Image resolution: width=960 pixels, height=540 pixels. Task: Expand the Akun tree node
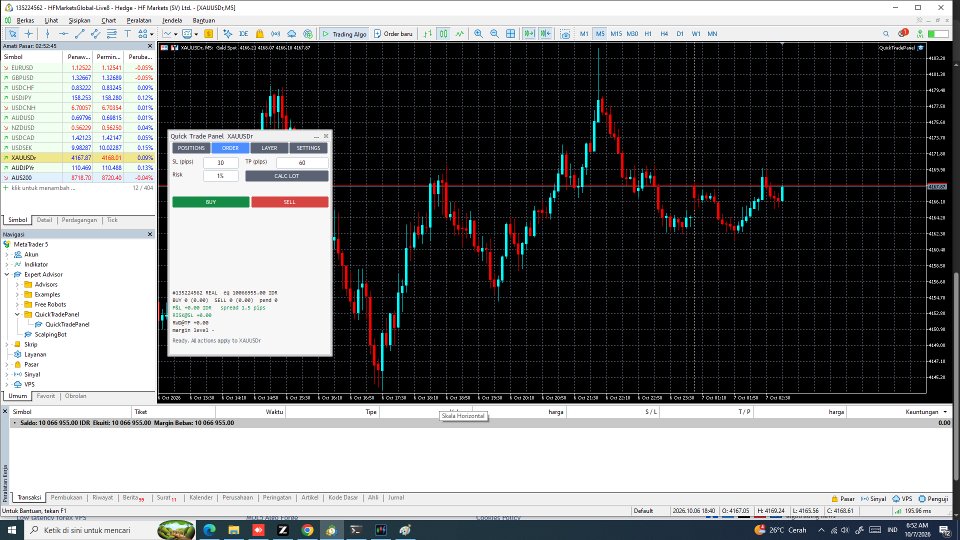[x=7, y=255]
